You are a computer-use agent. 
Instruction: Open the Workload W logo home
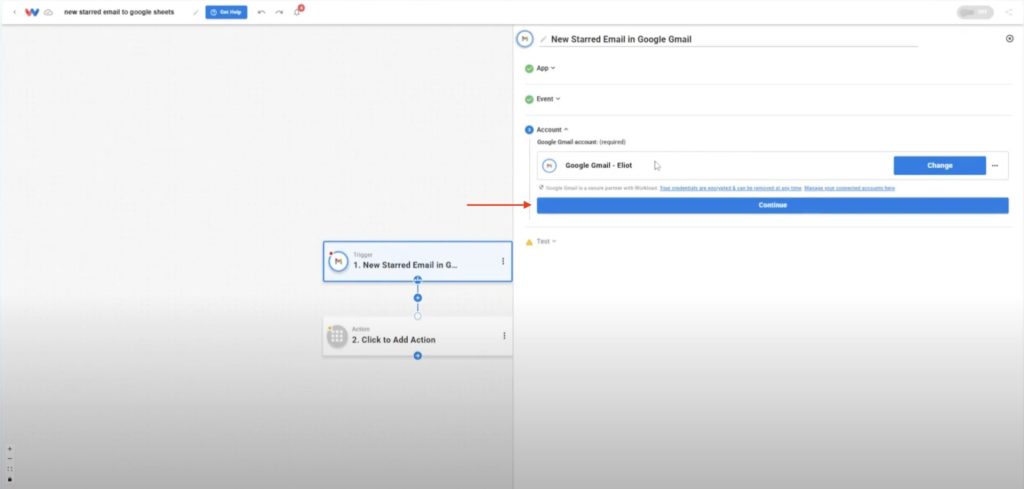pyautogui.click(x=32, y=12)
